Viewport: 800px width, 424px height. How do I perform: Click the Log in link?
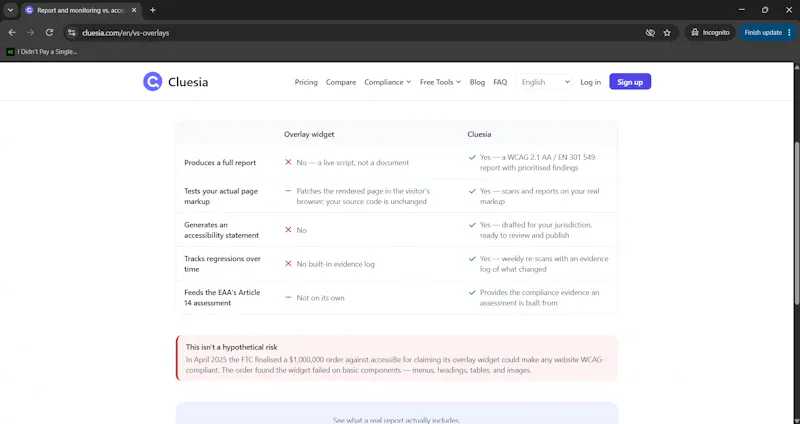click(590, 82)
